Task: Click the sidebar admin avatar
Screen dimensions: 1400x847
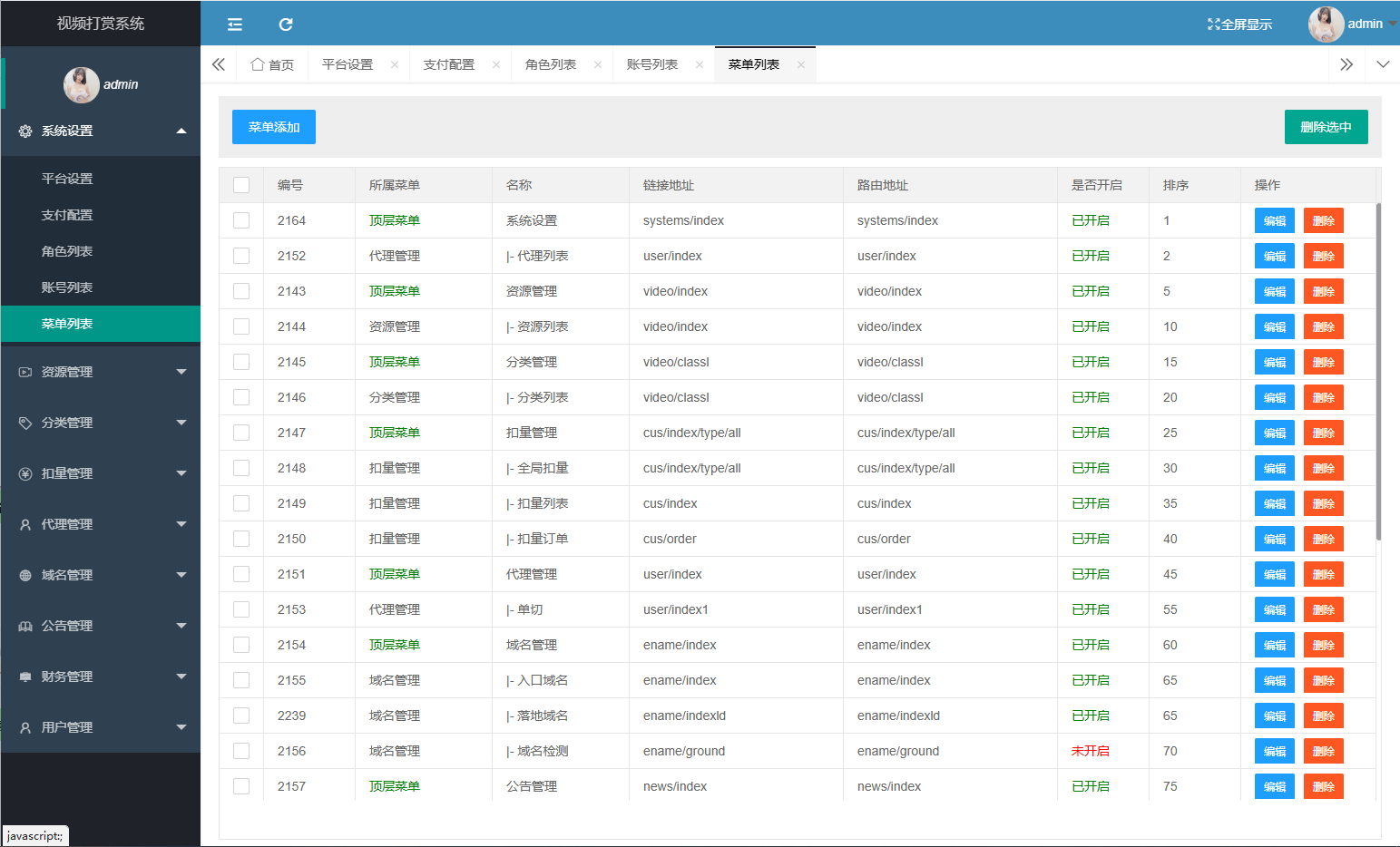Action: pyautogui.click(x=81, y=84)
